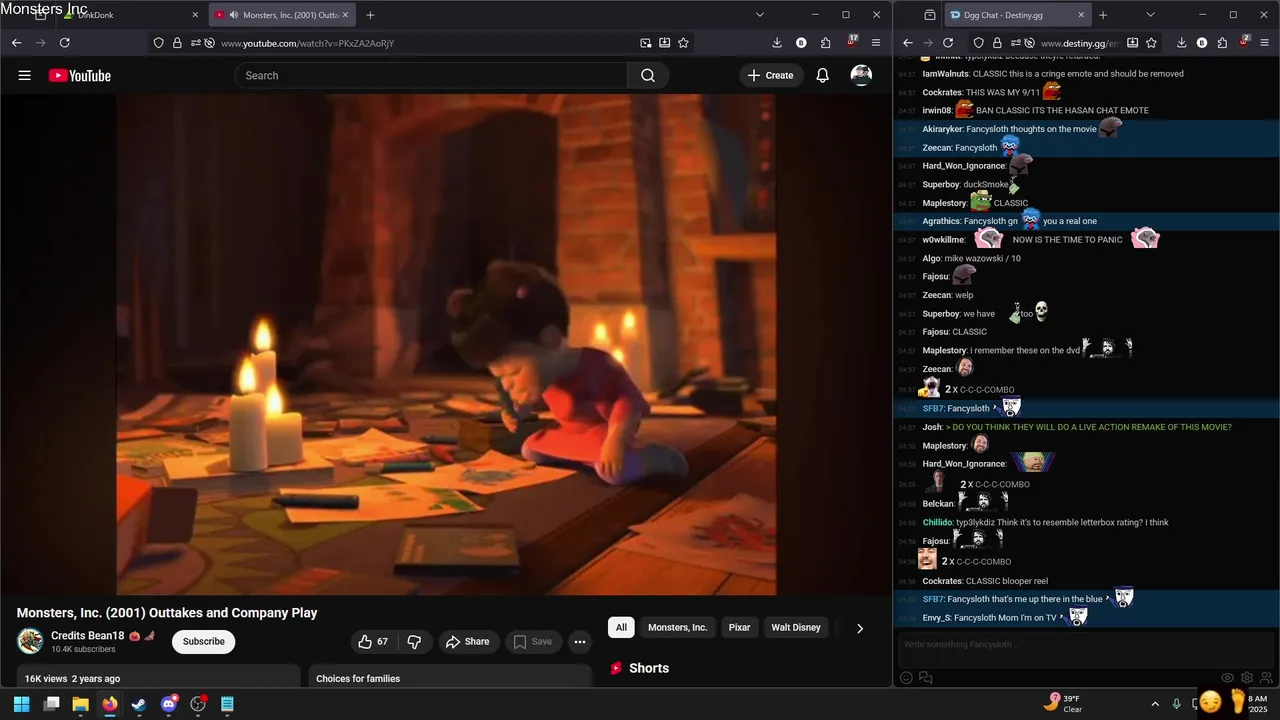This screenshot has height=720, width=1280.
Task: Open Firefox menu in Destiny.gg window
Action: click(x=1268, y=43)
